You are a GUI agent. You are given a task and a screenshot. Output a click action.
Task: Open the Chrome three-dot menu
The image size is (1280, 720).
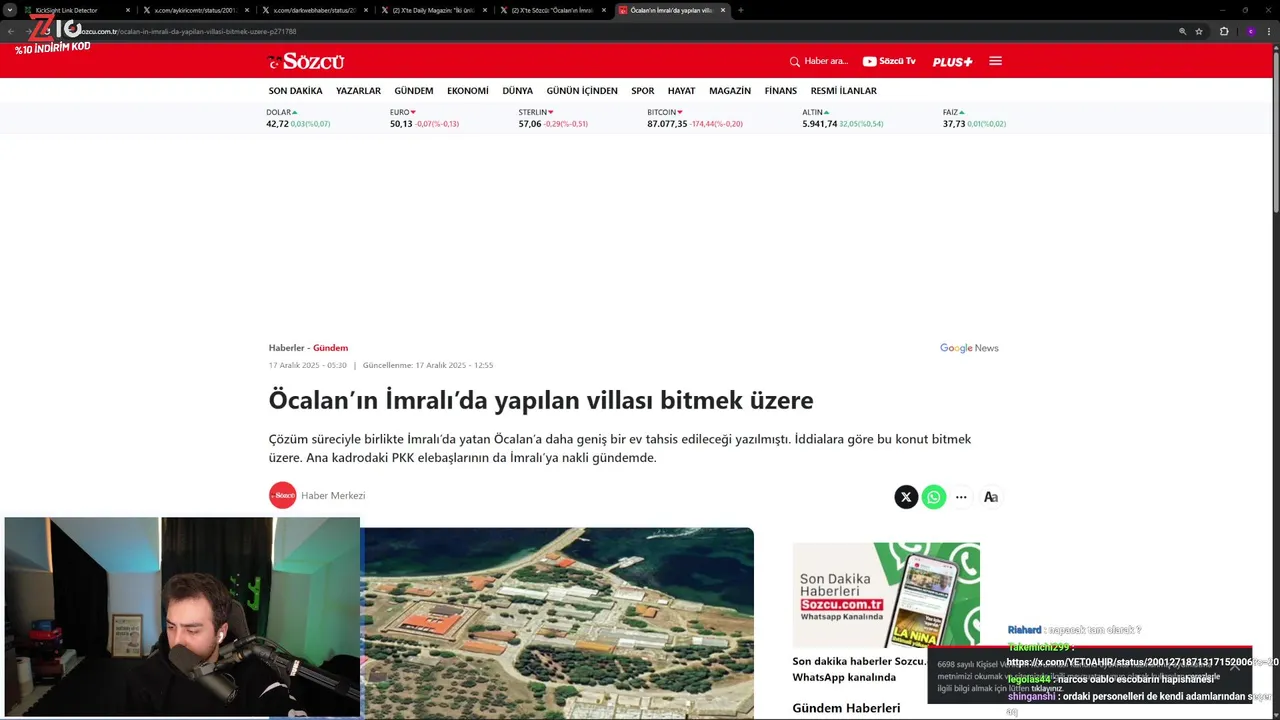[1268, 31]
